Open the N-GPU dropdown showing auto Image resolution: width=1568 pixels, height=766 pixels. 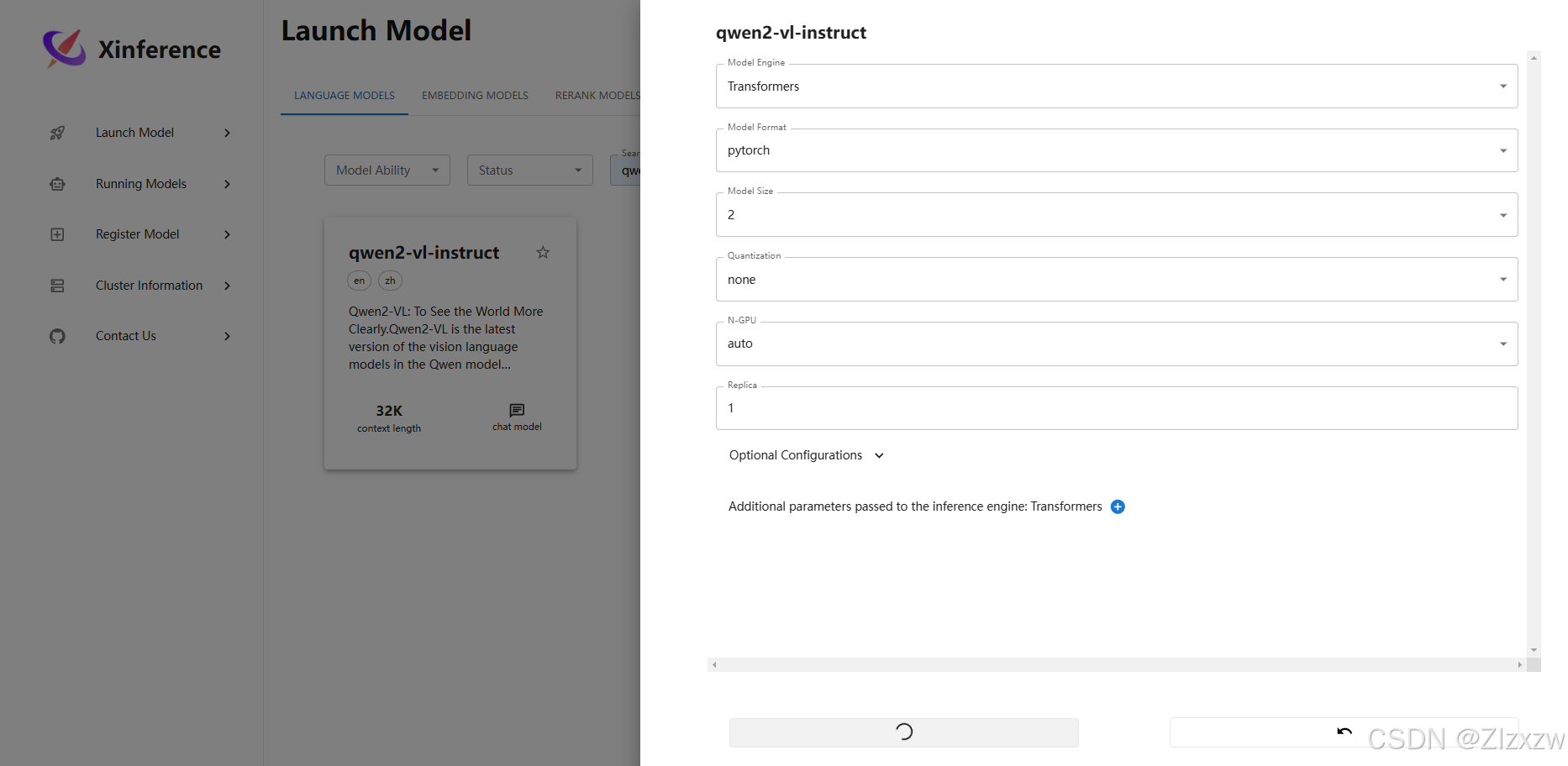1117,344
